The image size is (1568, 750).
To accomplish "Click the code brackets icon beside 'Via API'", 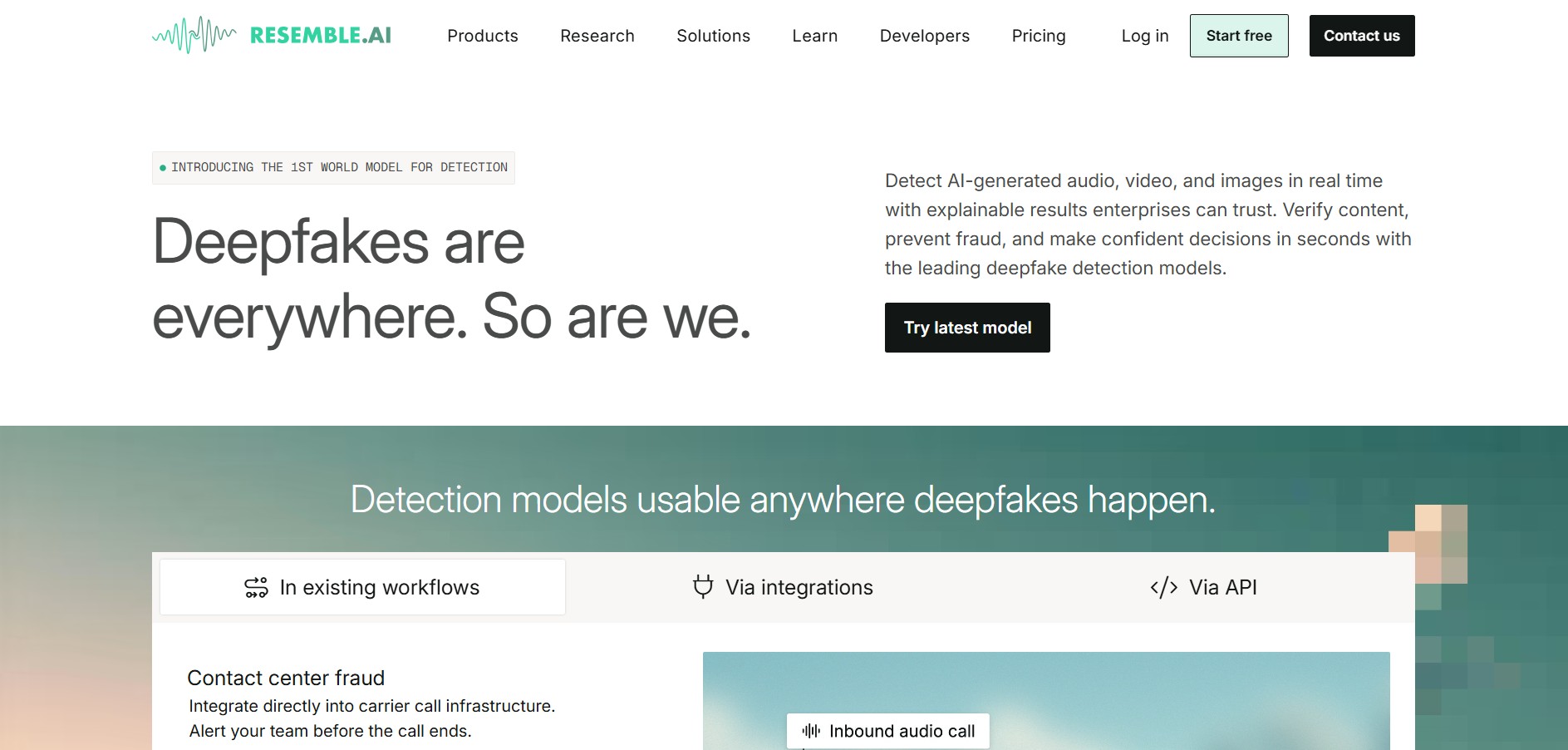I will coord(1163,588).
